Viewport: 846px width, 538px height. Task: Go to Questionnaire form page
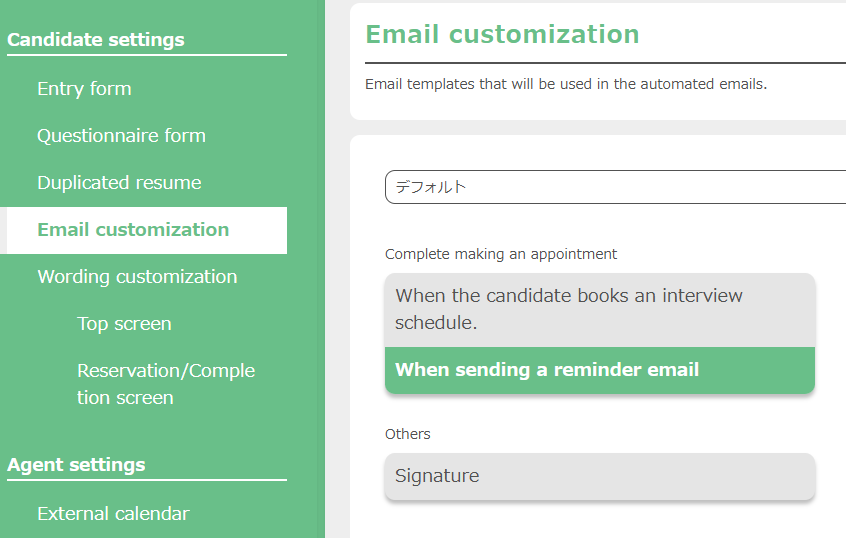(x=121, y=136)
